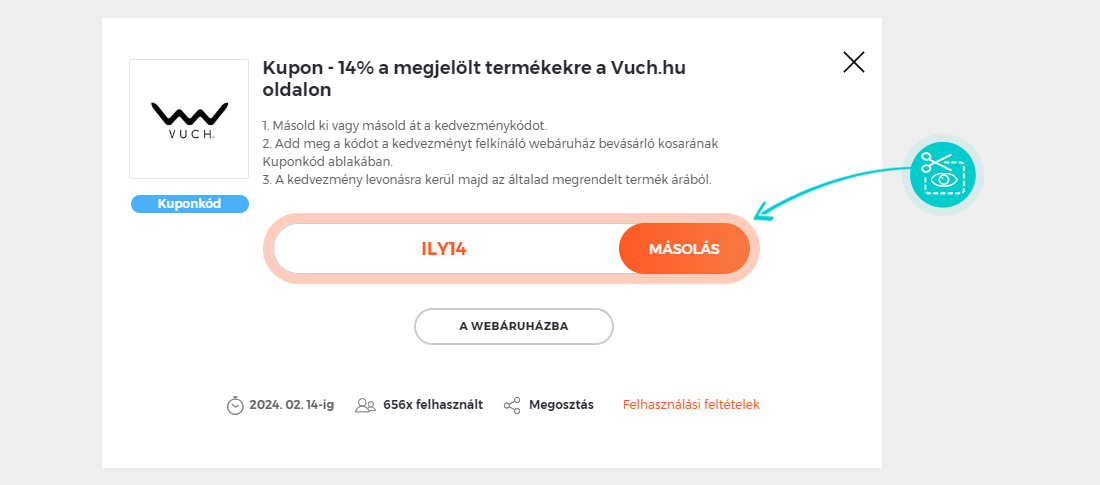
Task: Click the stopwatch expiry icon
Action: [x=235, y=405]
